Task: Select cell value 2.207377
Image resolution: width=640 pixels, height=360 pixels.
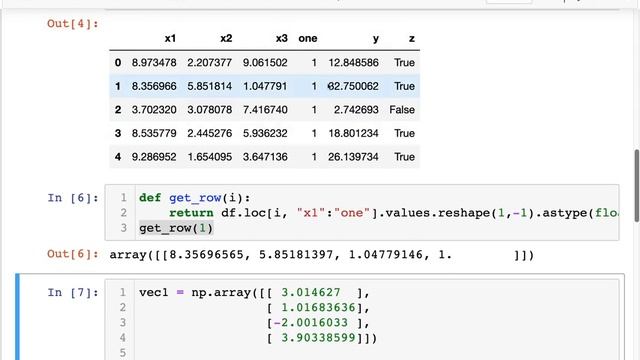Action: 209,62
